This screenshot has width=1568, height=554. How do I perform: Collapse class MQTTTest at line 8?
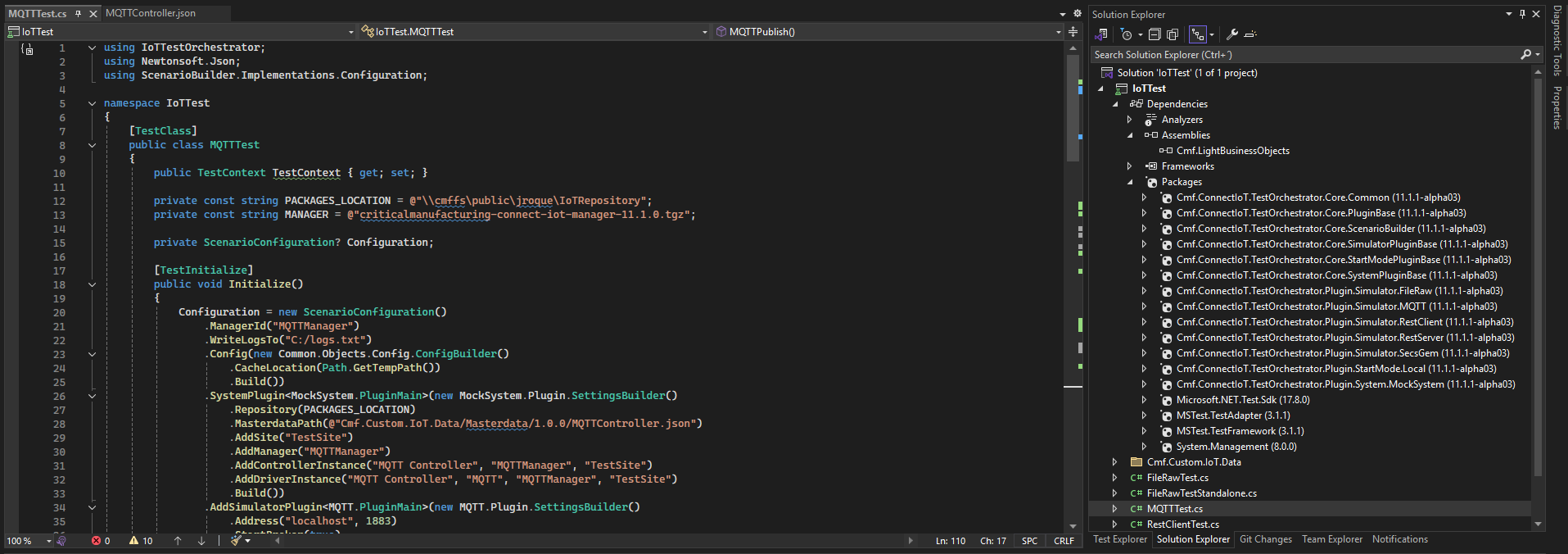(x=92, y=146)
